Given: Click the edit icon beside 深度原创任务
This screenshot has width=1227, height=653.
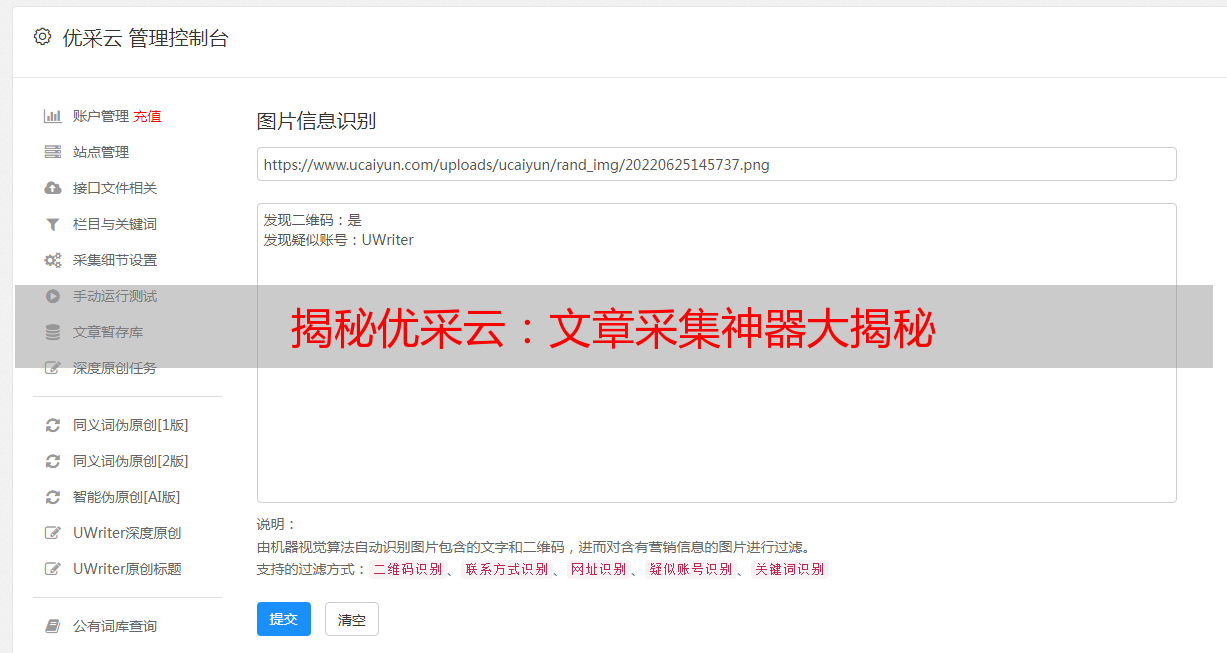Looking at the screenshot, I should coord(53,368).
